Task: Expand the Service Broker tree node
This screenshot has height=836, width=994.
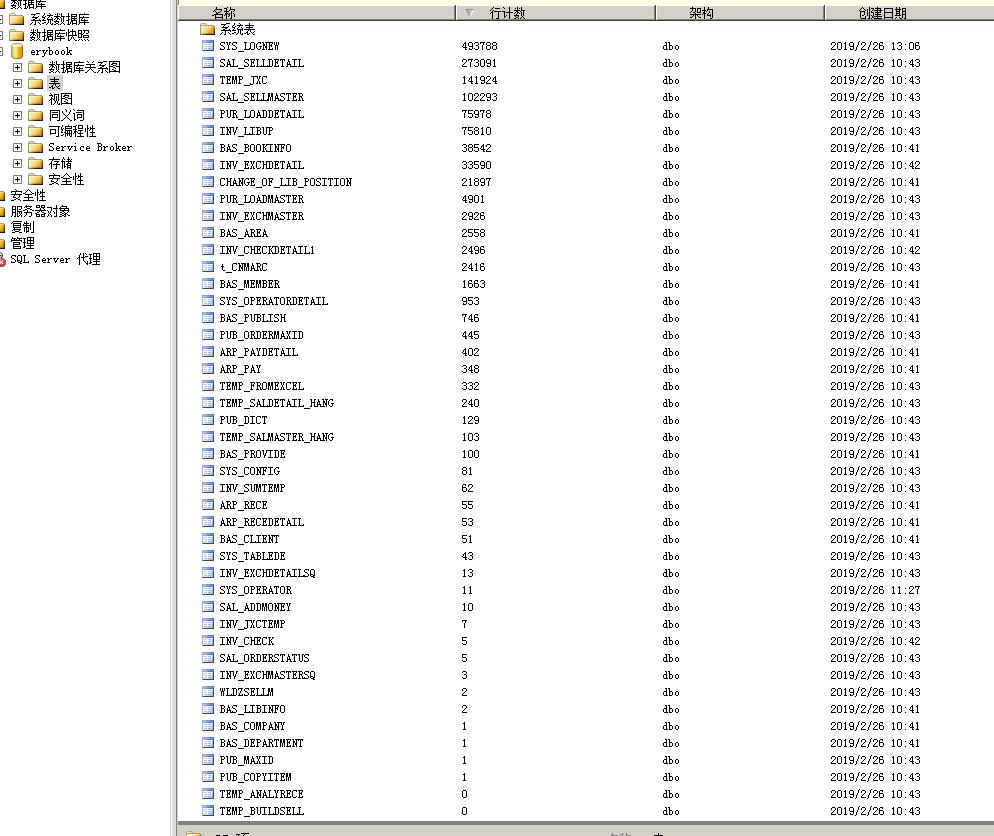Action: coord(17,147)
